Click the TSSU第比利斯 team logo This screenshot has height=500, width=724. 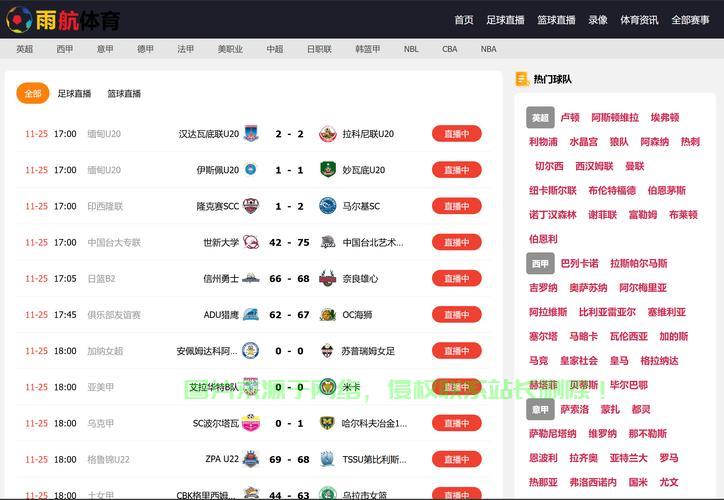327,459
